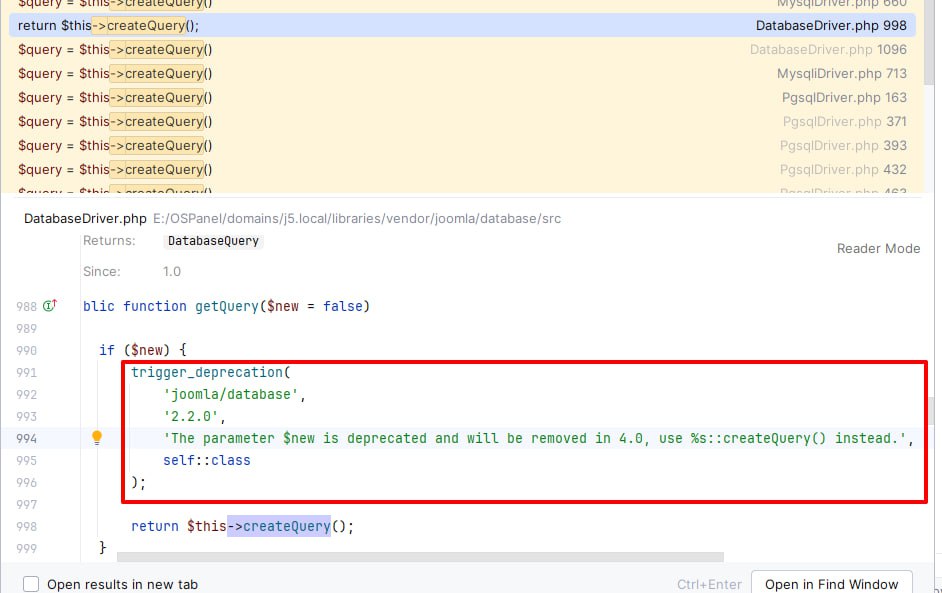Click the 'joomla/database' string on line 992
Image resolution: width=942 pixels, height=593 pixels.
click(231, 394)
